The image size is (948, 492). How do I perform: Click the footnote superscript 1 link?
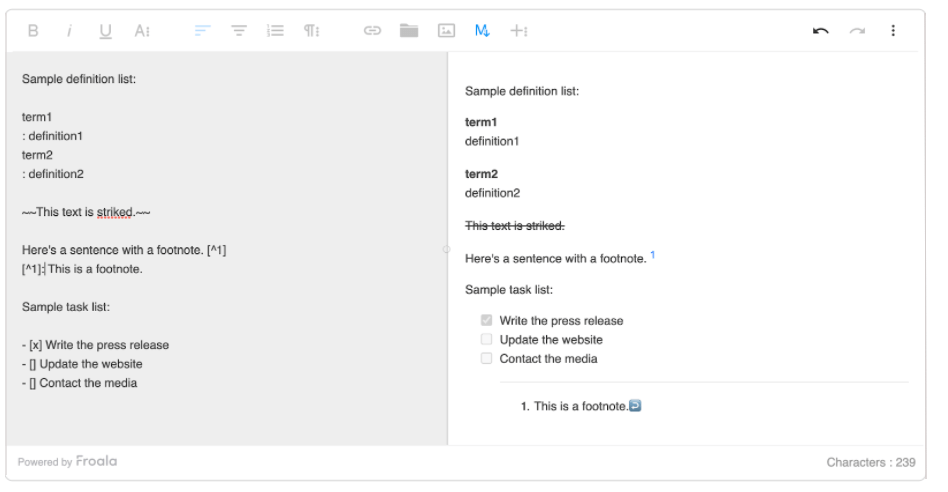[653, 256]
